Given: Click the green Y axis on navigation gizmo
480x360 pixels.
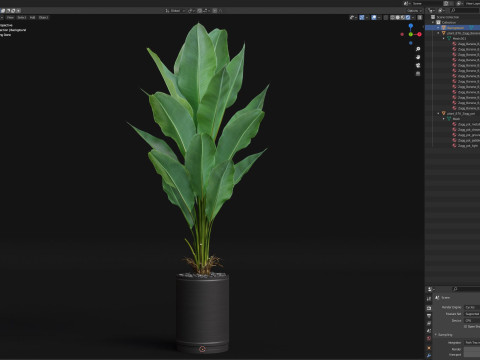Looking at the screenshot, I should 411,34.
